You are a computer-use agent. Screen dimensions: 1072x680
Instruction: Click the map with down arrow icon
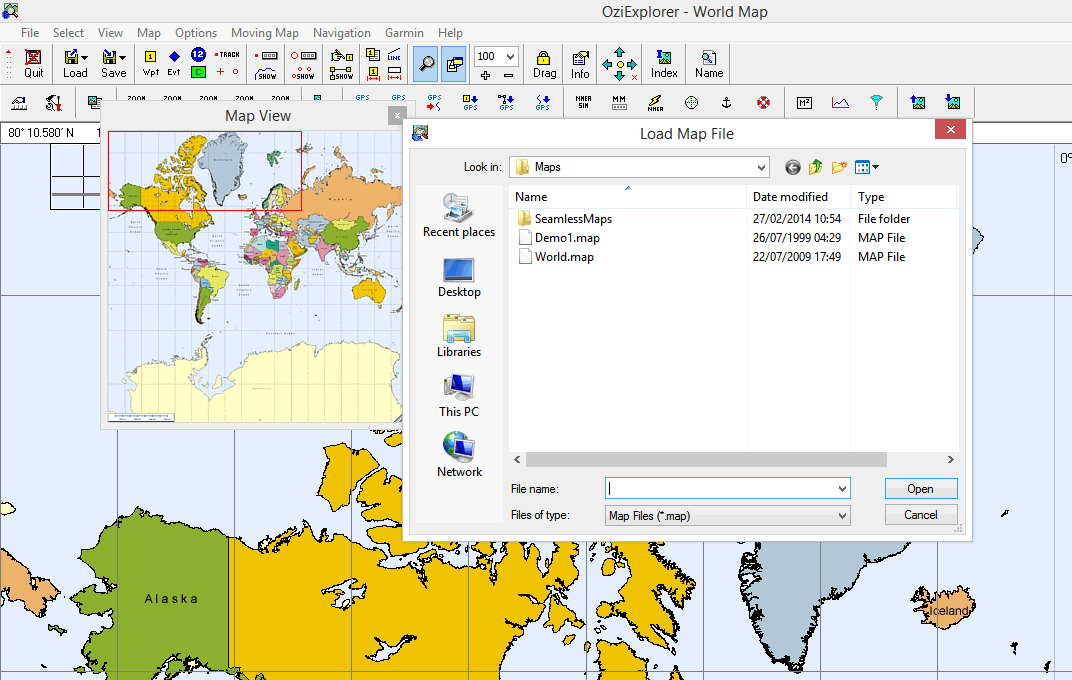click(x=953, y=103)
